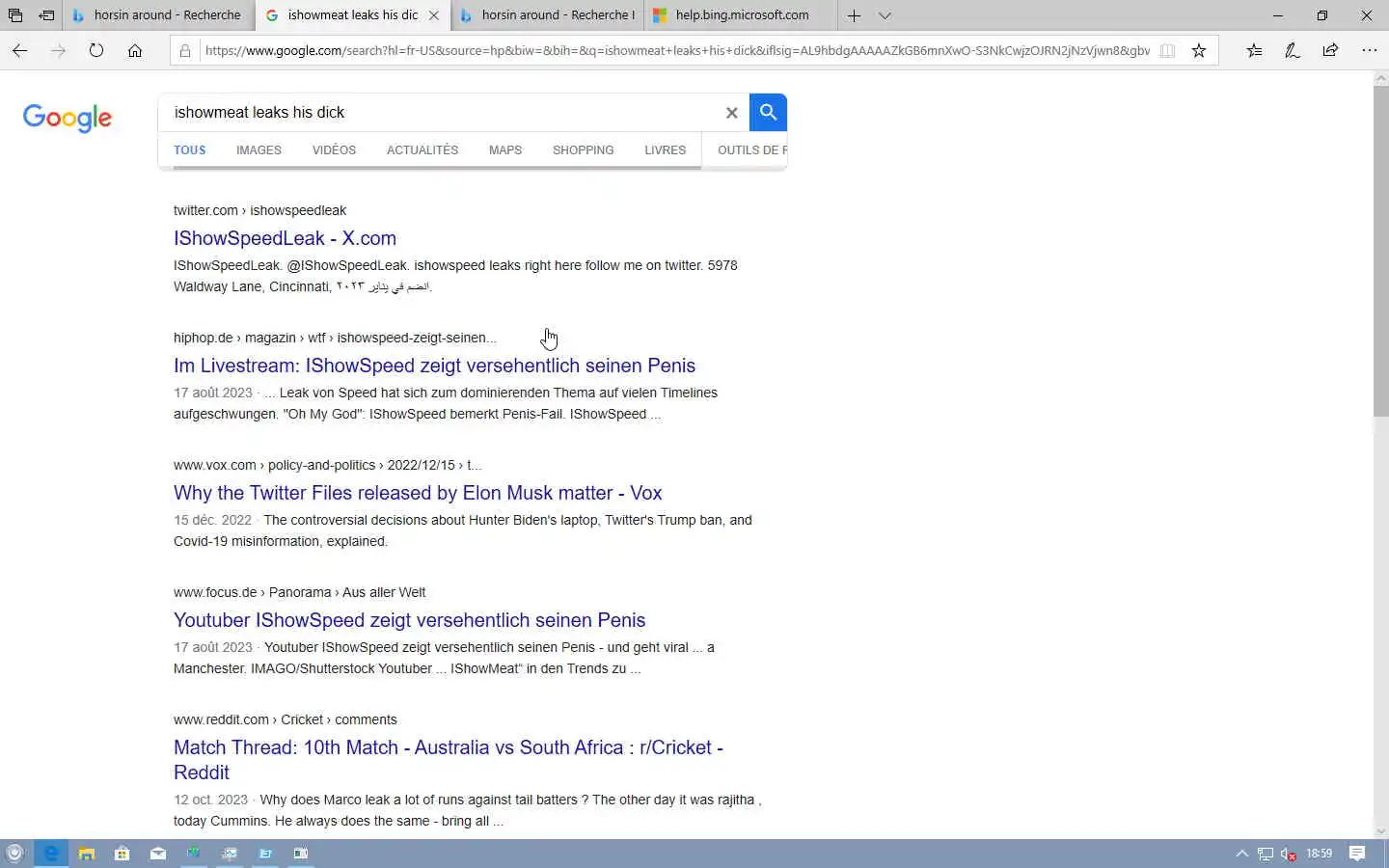1389x868 pixels.
Task: Switch to second horsin around Recherche tab
Action: coord(548,15)
